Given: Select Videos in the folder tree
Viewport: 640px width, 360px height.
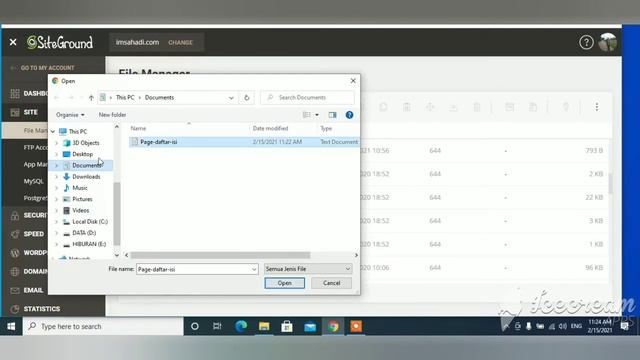Looking at the screenshot, I should tap(80, 211).
